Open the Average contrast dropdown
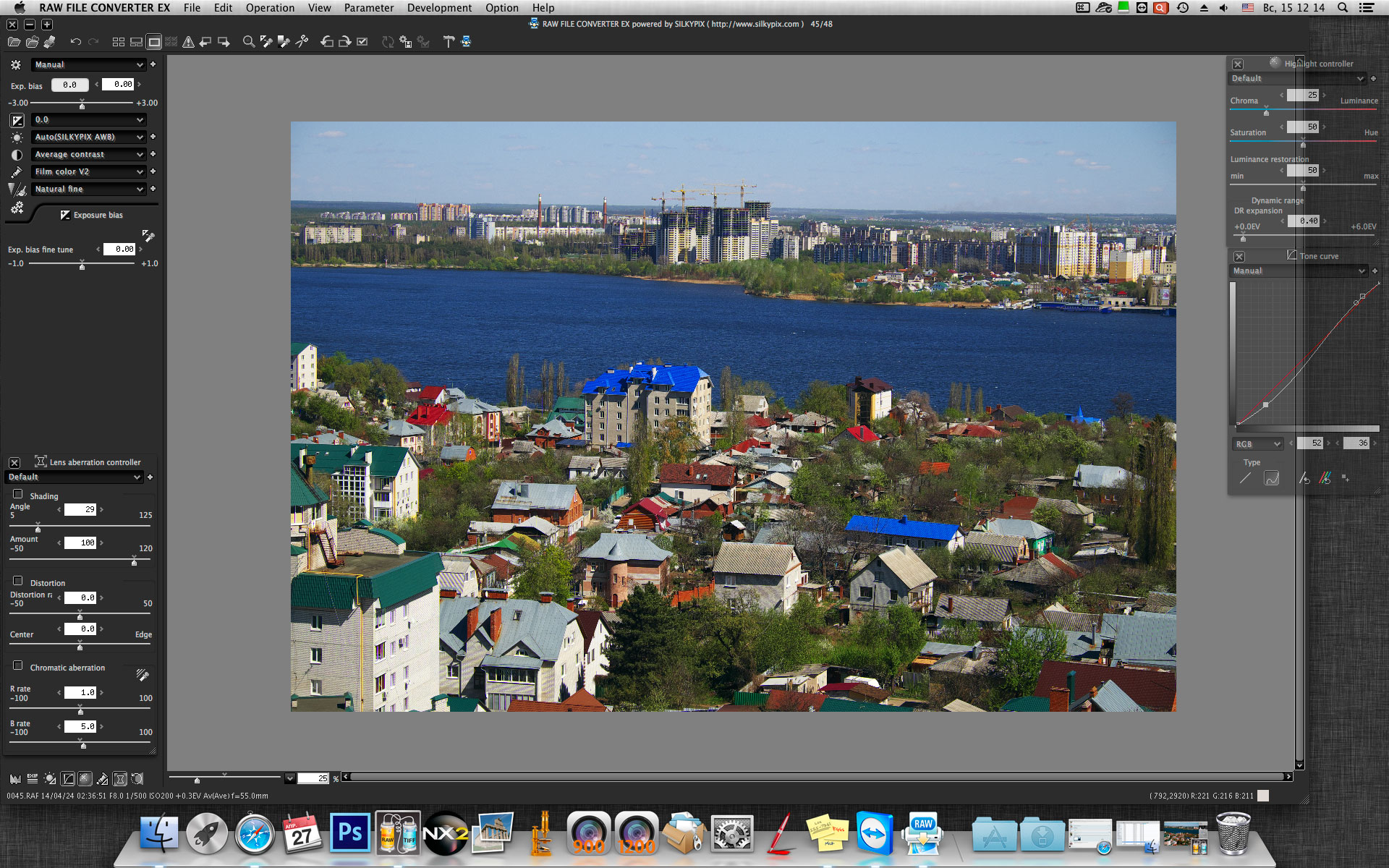 (89, 154)
